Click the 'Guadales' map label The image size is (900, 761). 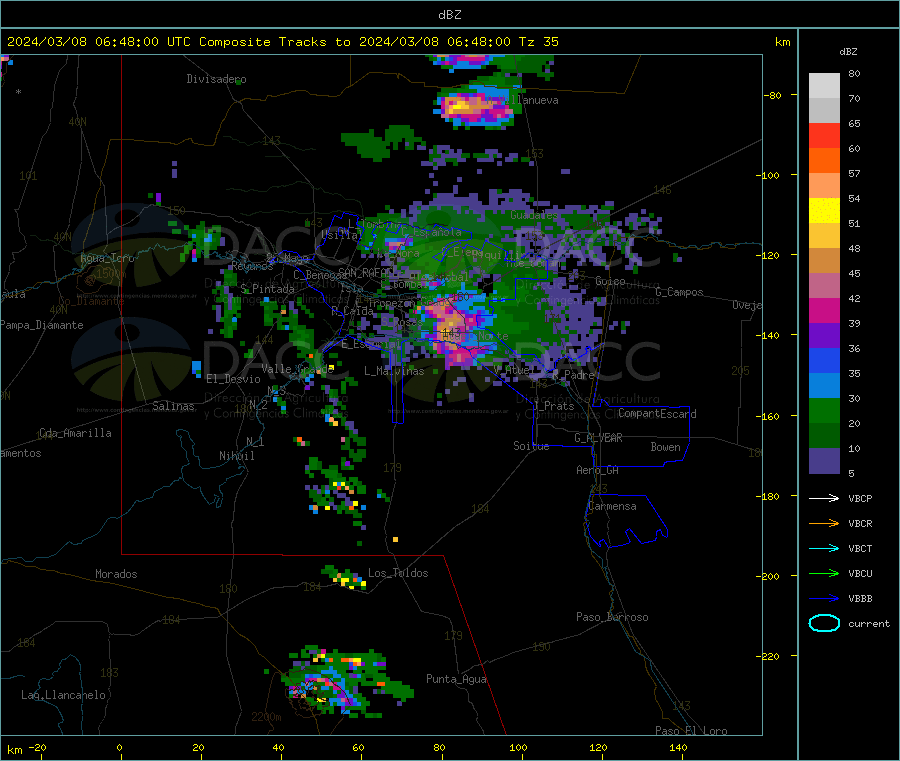pyautogui.click(x=534, y=215)
